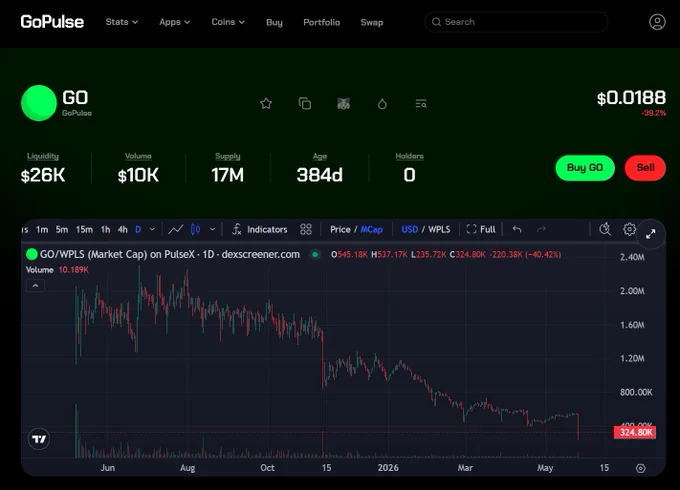
Task: Switch to line chart style icon
Action: (x=176, y=229)
